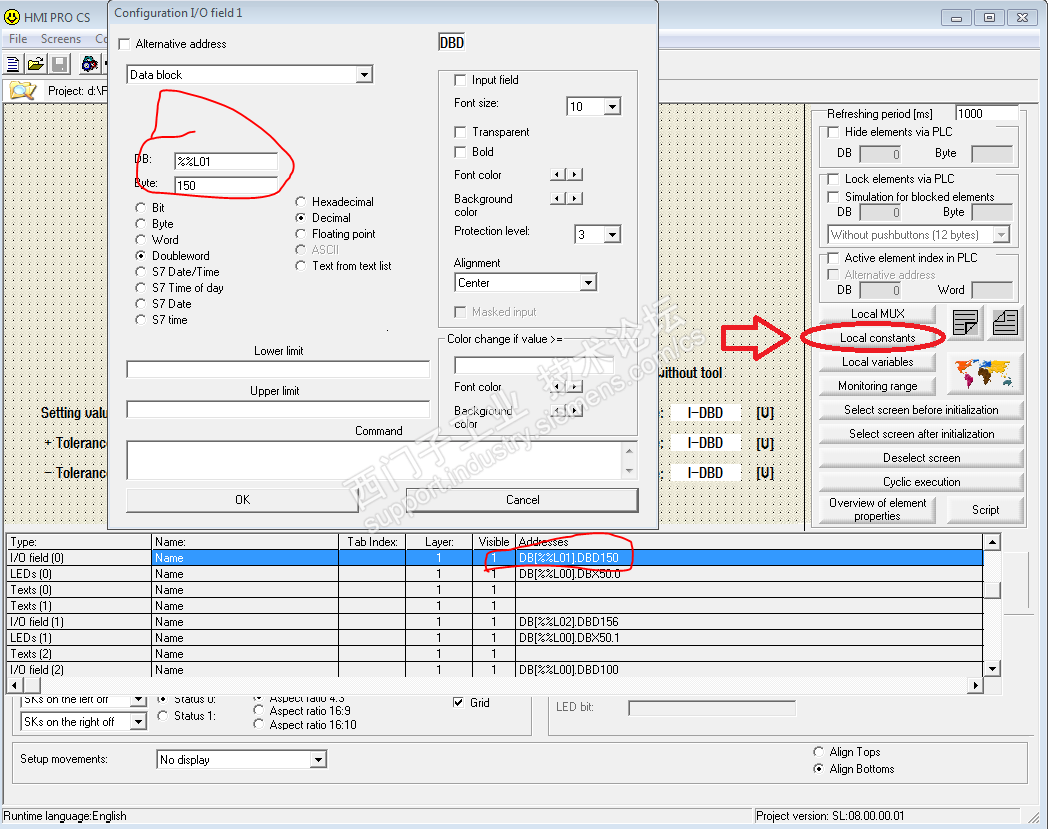The width and height of the screenshot is (1048, 829).
Task: Open the Protection level dropdown
Action: click(612, 234)
